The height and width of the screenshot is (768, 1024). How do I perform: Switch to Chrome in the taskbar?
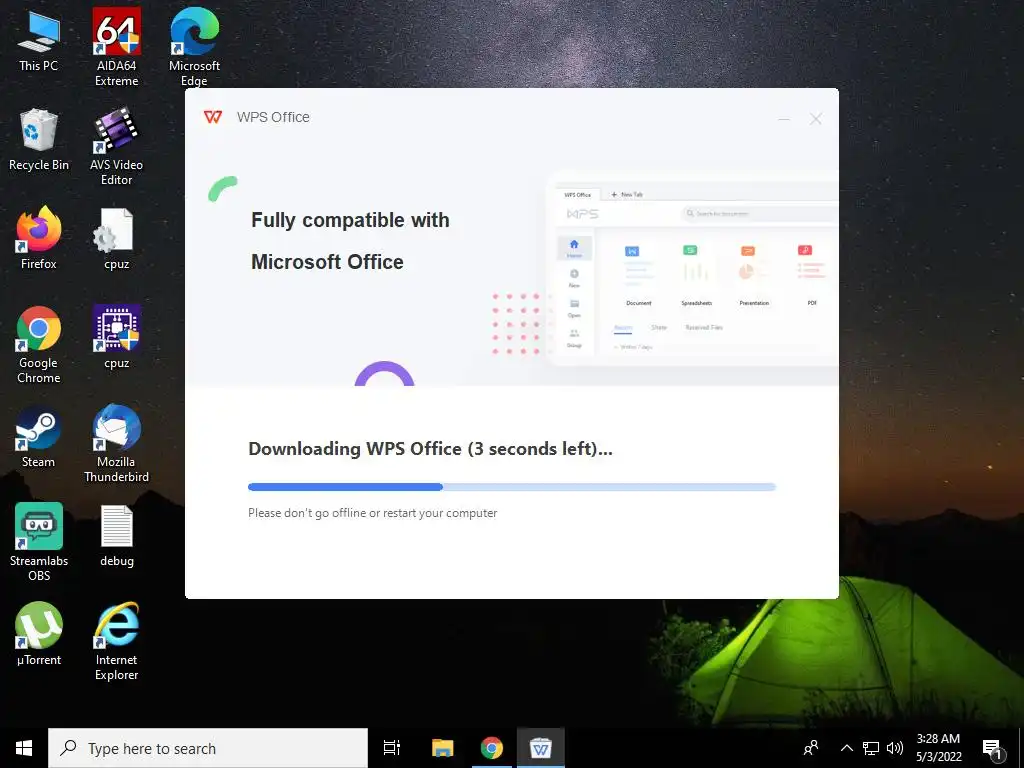[491, 748]
